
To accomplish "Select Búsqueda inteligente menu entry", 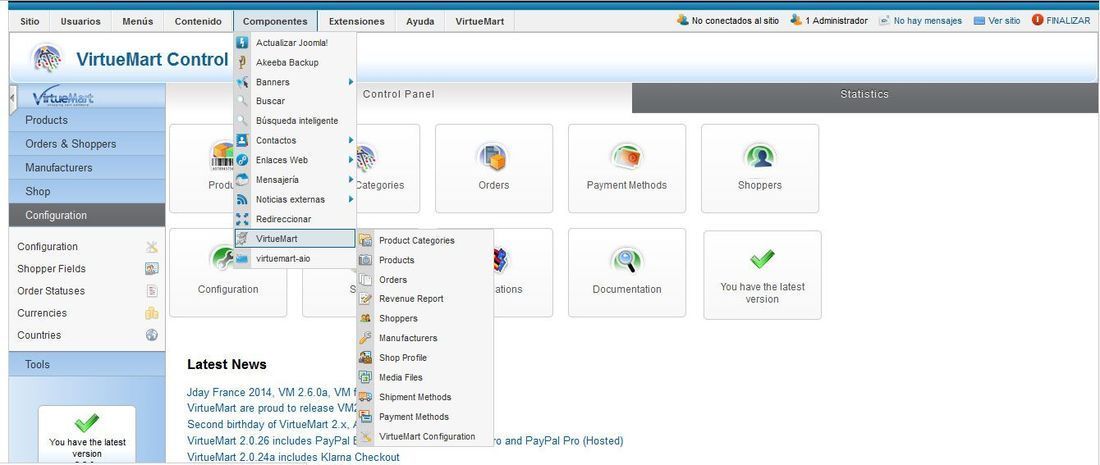I will point(295,121).
